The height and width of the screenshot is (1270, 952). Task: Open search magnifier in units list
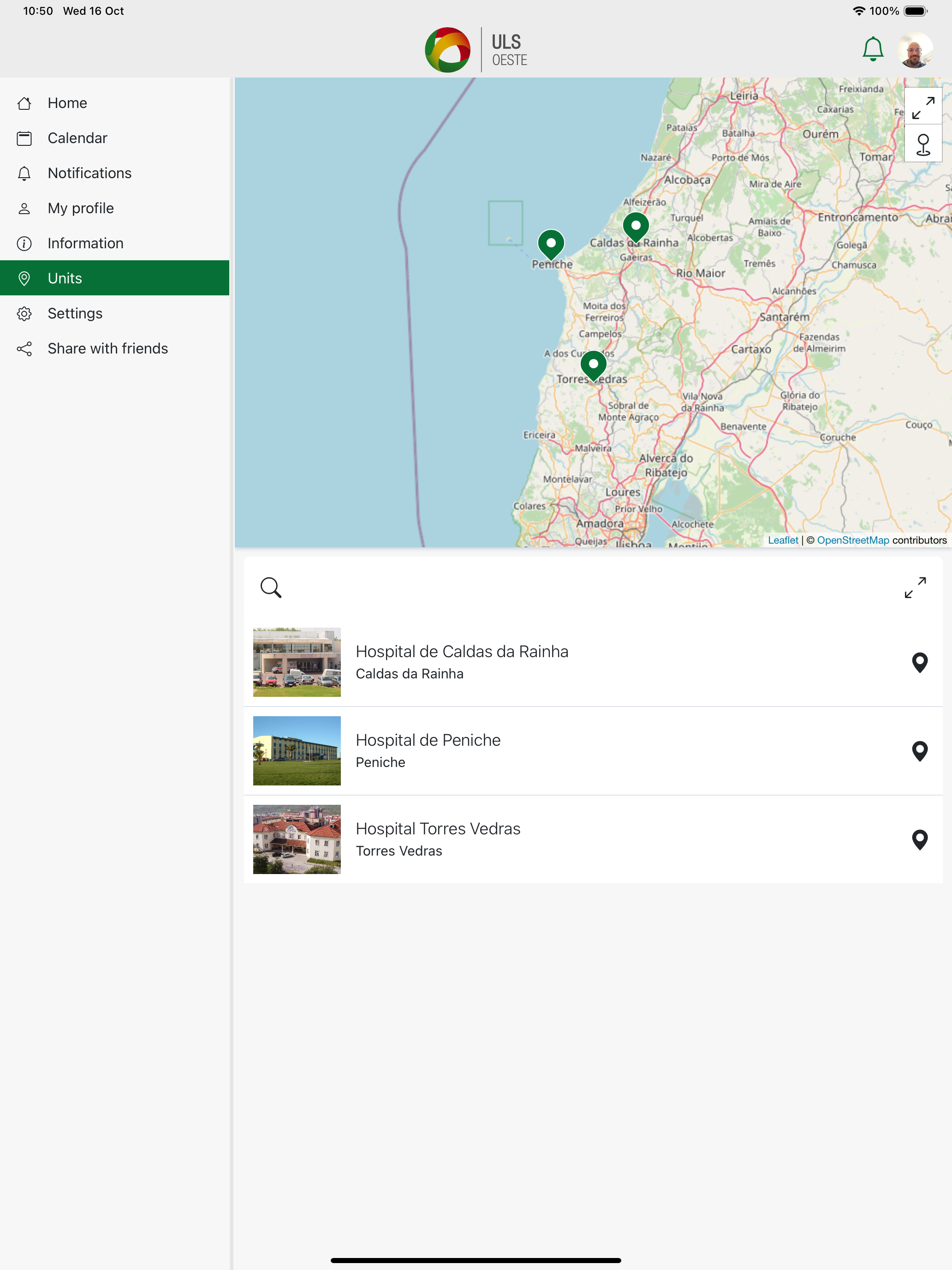(x=271, y=587)
